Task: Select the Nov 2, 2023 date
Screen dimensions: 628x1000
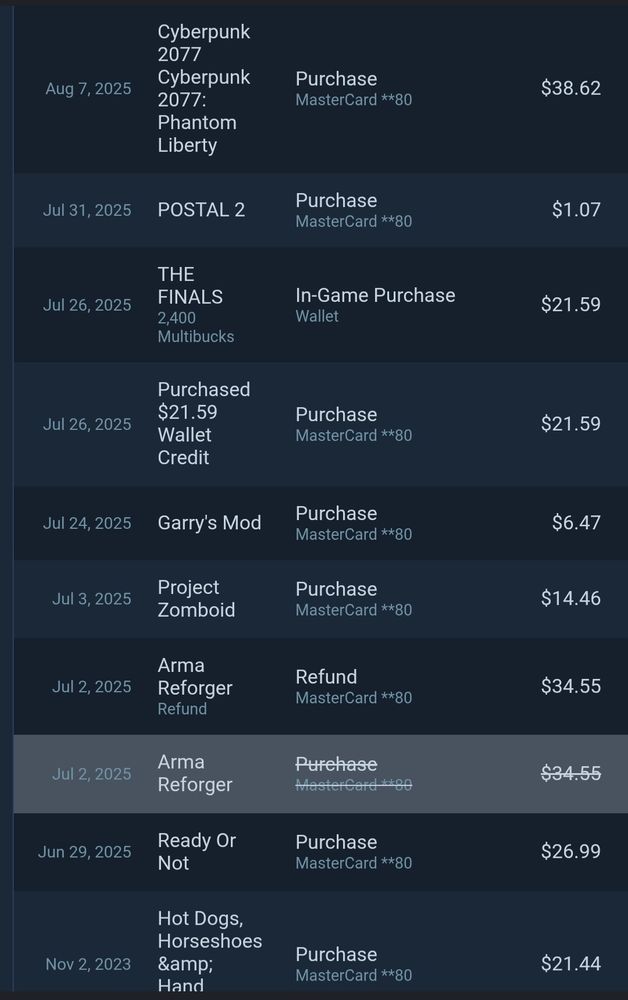Action: [x=88, y=964]
